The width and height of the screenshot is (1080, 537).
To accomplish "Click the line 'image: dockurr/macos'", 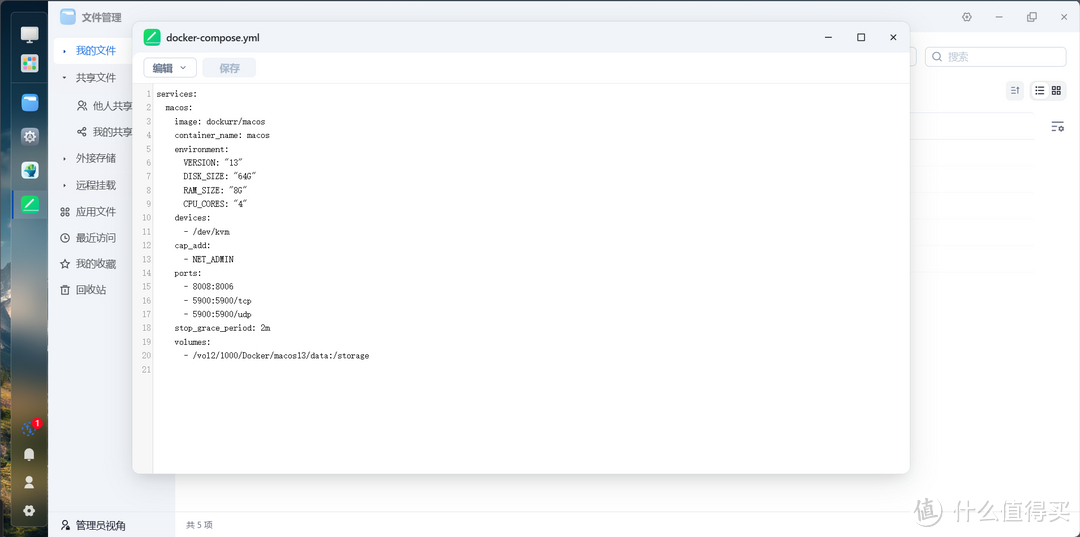I will tap(220, 122).
